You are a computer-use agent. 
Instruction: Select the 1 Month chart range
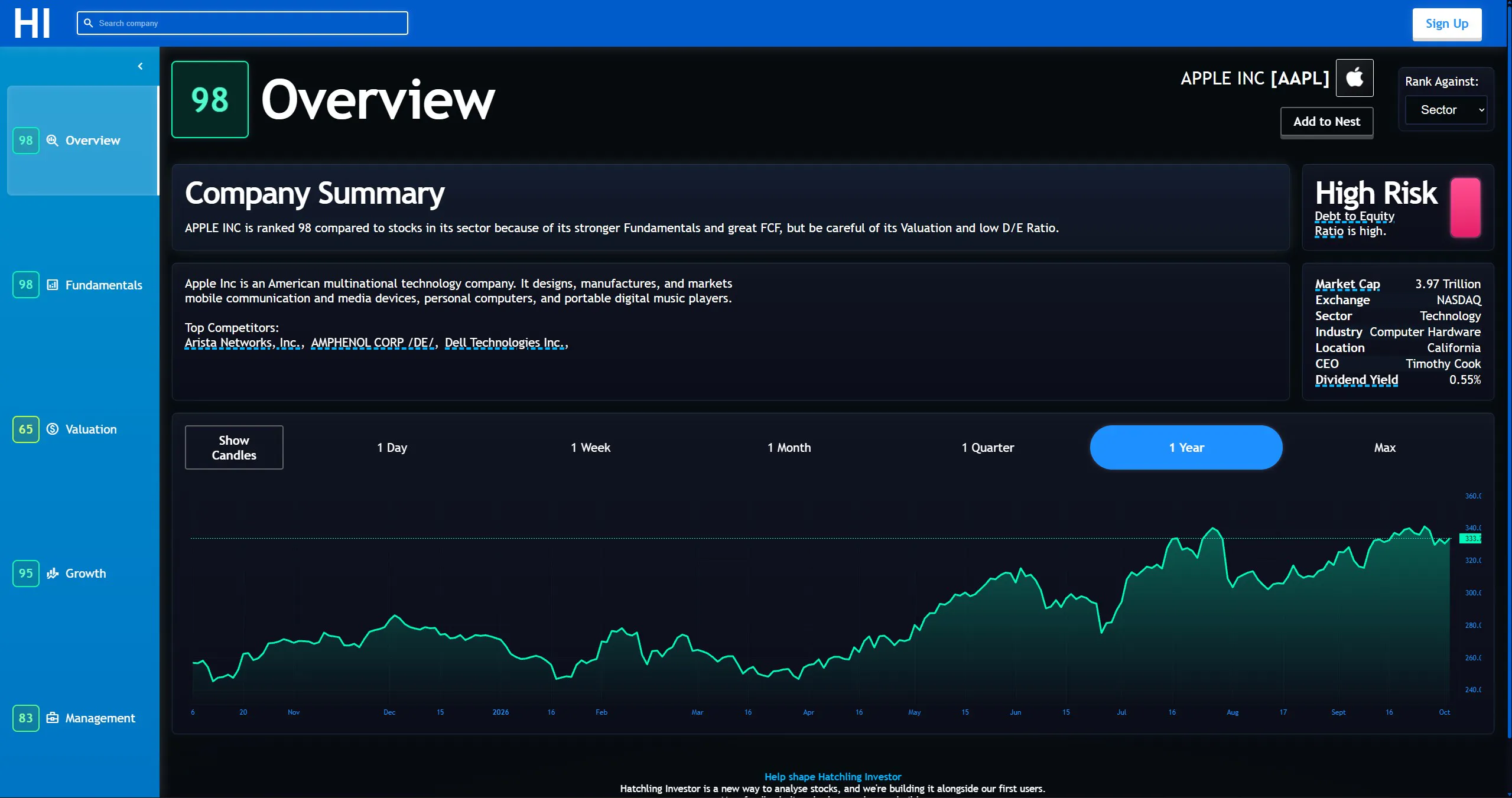789,447
